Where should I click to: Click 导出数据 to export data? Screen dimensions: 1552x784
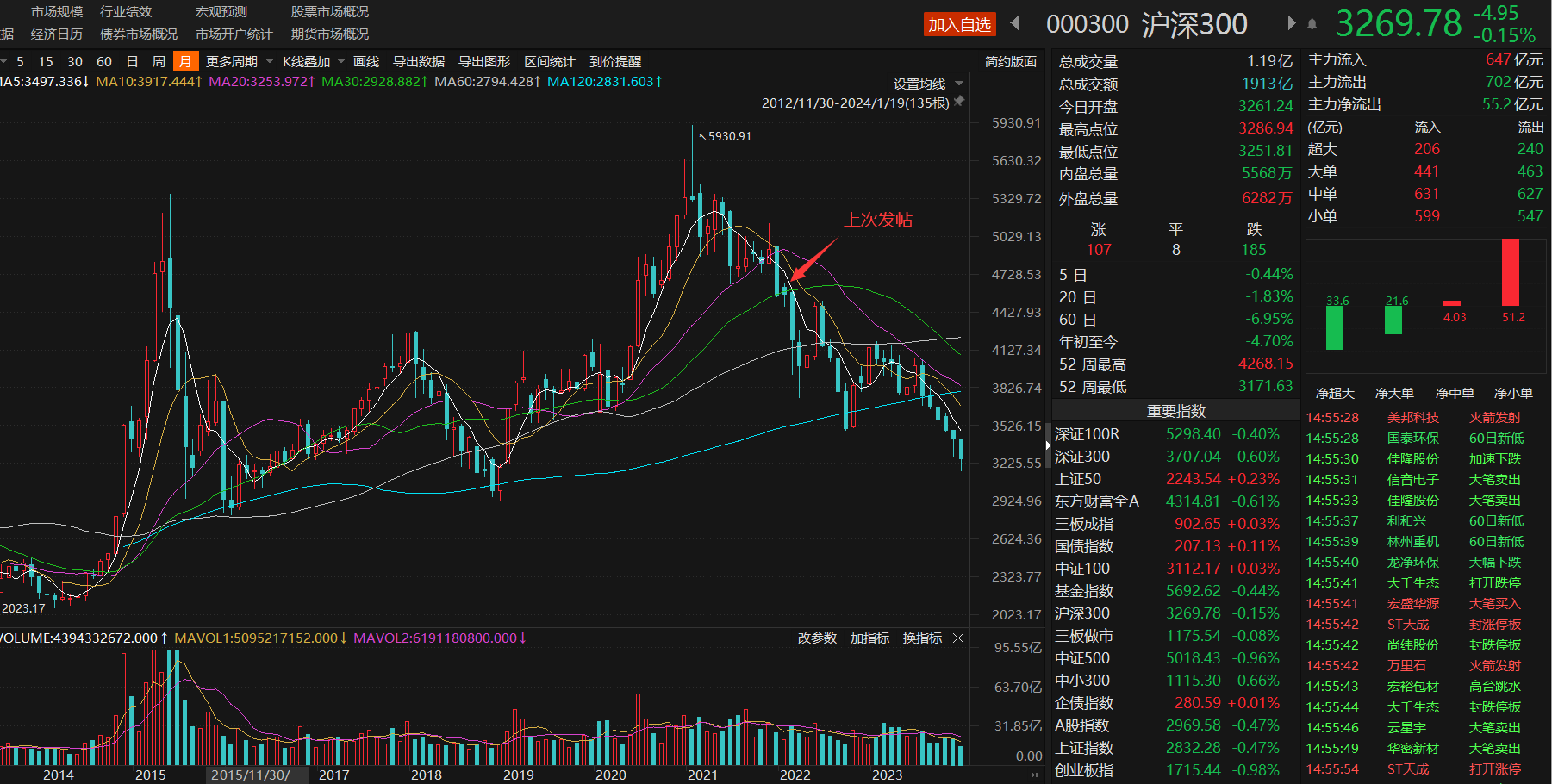pos(419,61)
